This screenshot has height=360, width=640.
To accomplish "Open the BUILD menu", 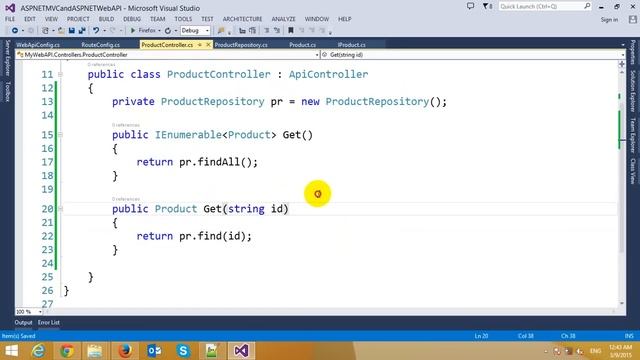I will pyautogui.click(x=106, y=19).
